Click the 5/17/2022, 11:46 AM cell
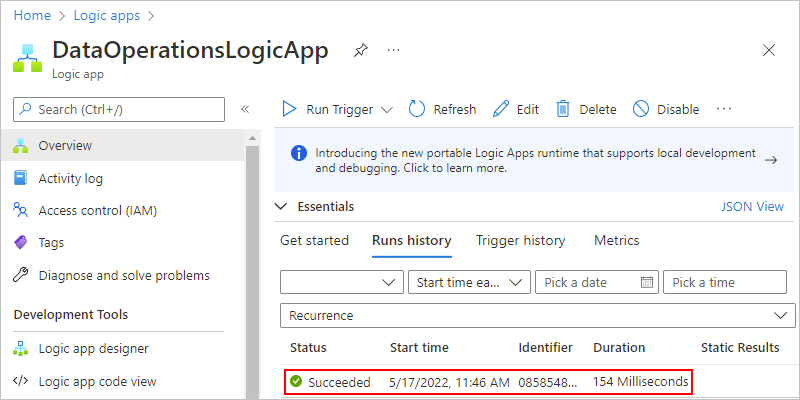800x400 pixels. pyautogui.click(x=449, y=382)
